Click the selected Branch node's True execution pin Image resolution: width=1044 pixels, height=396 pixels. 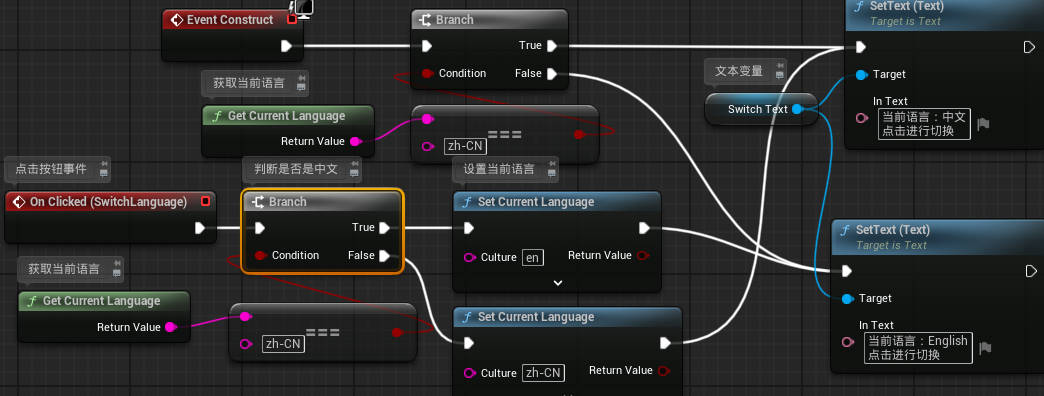pos(385,228)
